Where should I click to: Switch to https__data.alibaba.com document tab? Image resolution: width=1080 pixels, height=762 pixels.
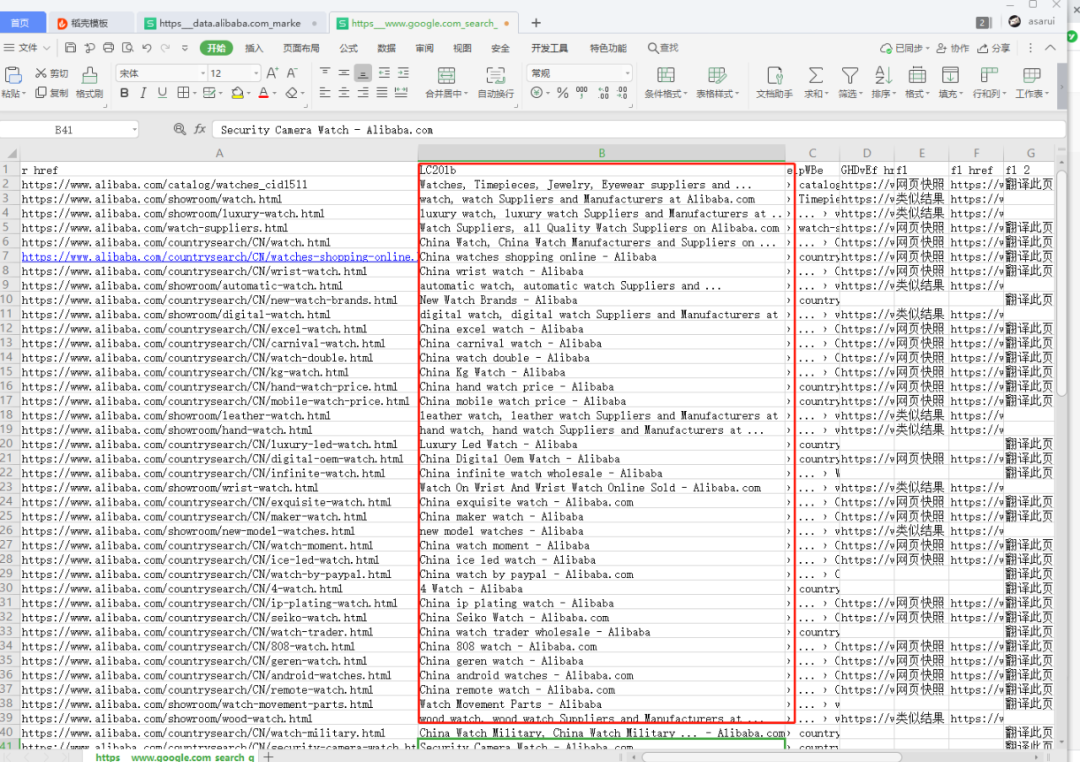[229, 23]
